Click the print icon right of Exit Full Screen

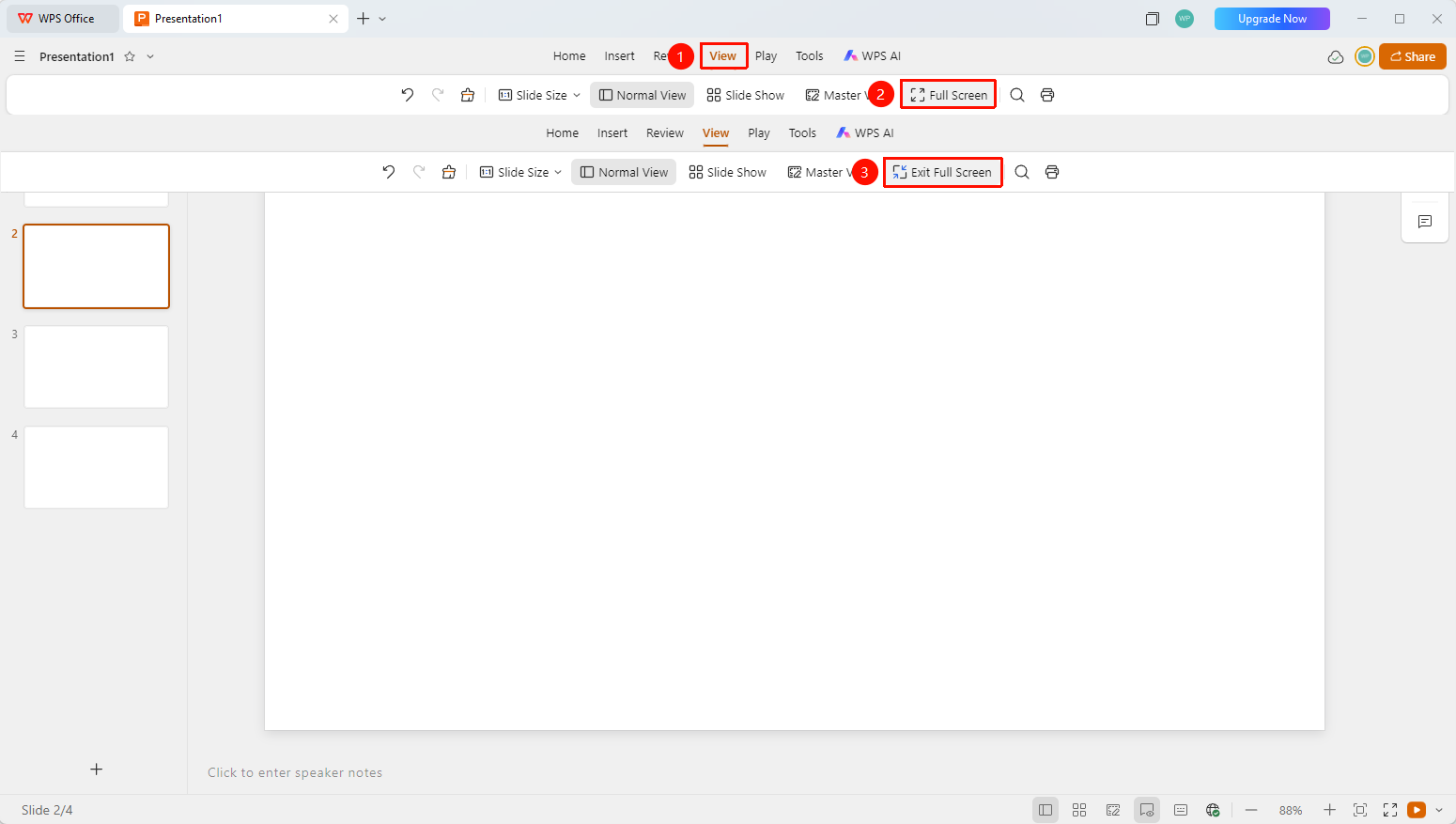tap(1052, 172)
